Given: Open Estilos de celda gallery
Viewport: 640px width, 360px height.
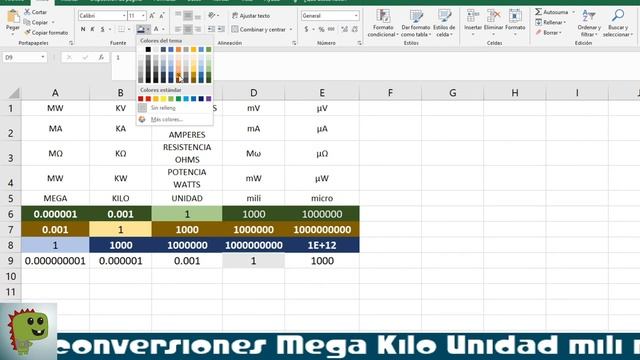Looking at the screenshot, I should (444, 23).
